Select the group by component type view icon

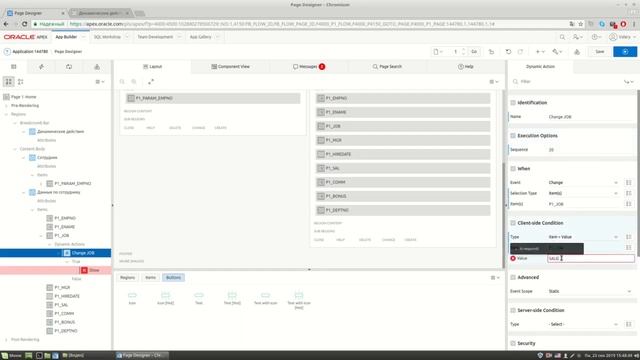click(x=9, y=82)
